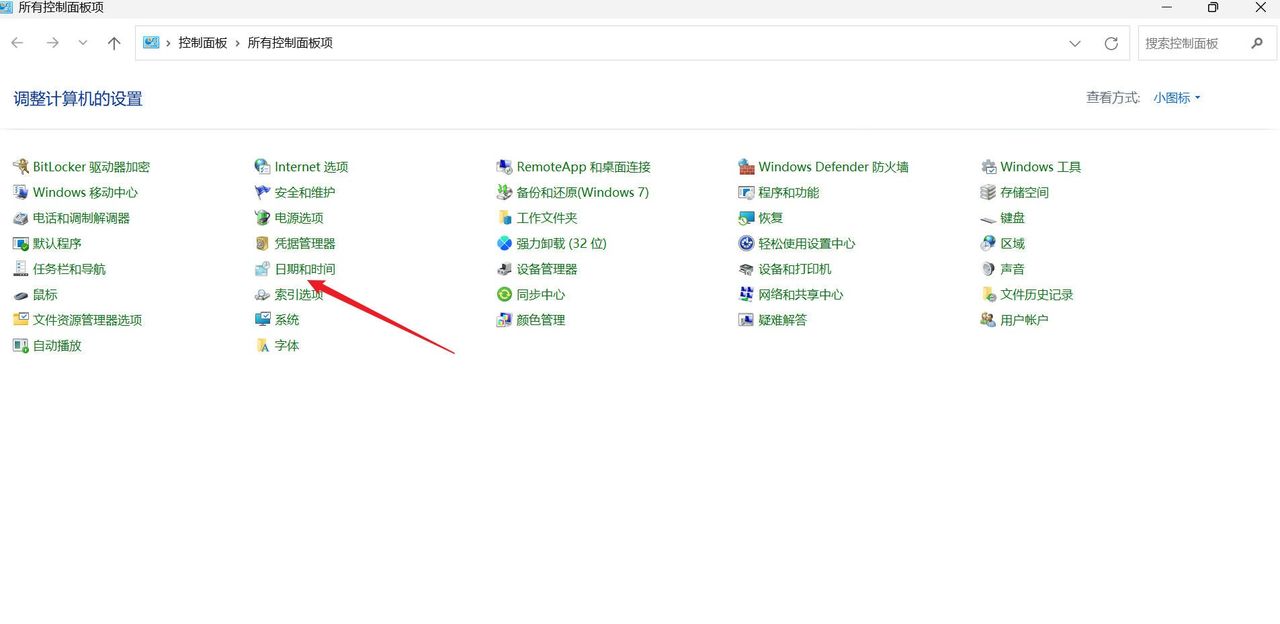Go back with the back arrow
This screenshot has height=624, width=1280.
(18, 43)
